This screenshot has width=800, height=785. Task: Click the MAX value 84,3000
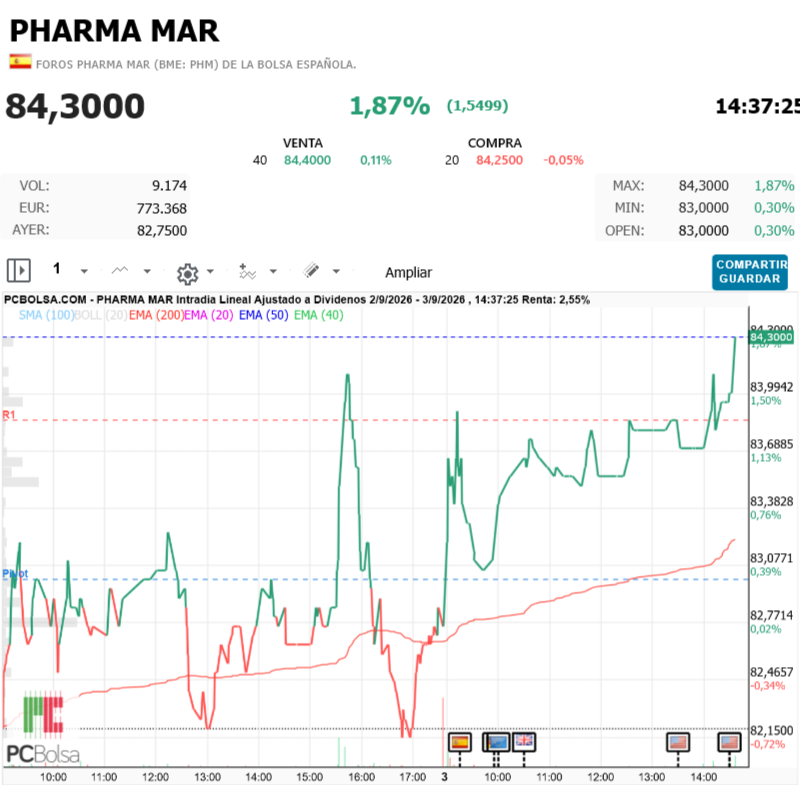coord(704,186)
